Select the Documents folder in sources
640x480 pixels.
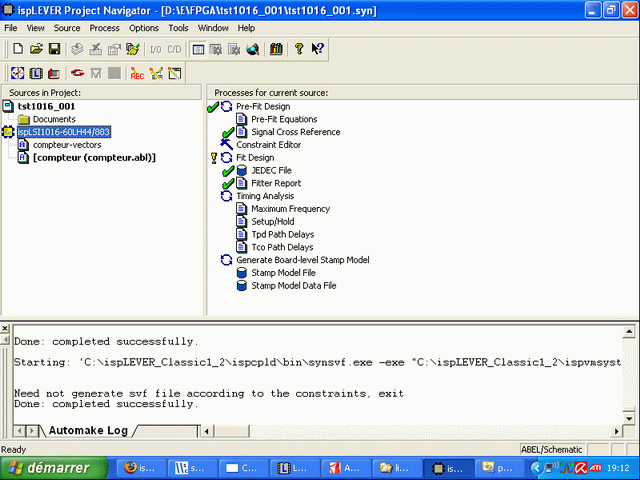coord(53,119)
